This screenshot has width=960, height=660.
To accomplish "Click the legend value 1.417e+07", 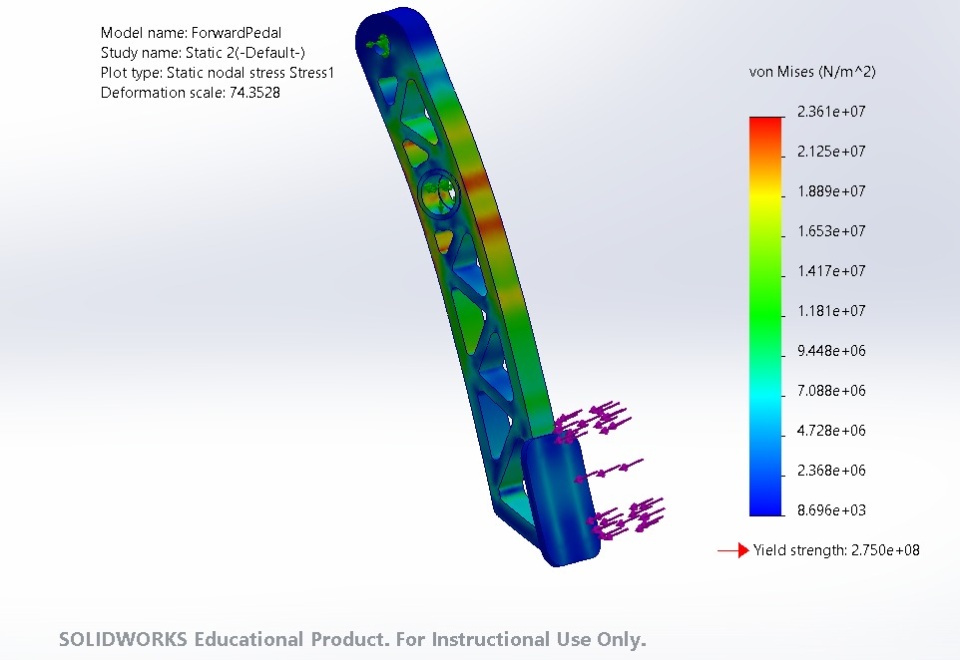I will [x=831, y=271].
